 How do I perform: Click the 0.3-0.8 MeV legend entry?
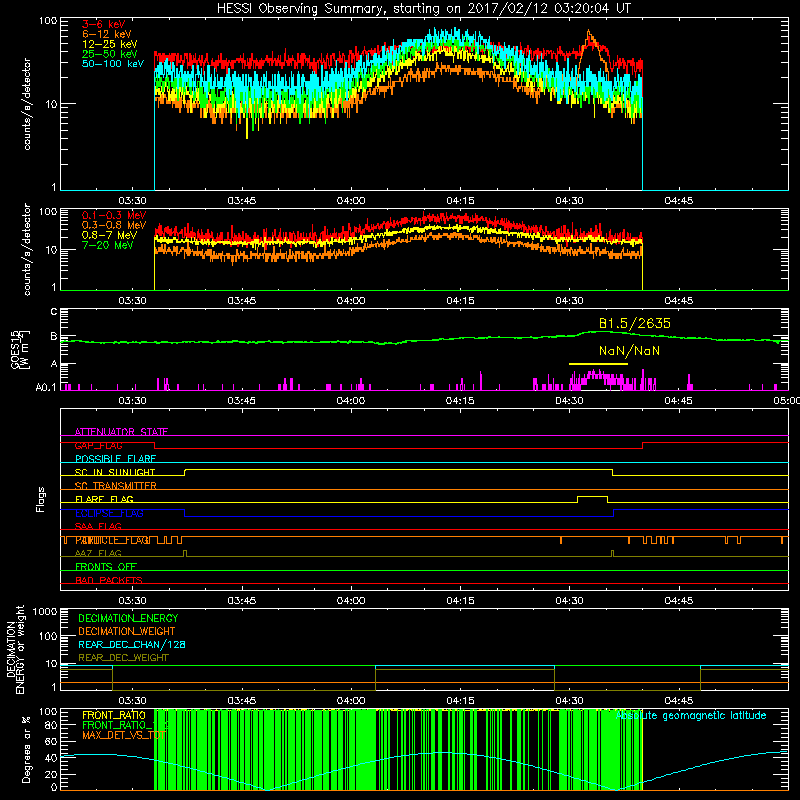tap(114, 225)
